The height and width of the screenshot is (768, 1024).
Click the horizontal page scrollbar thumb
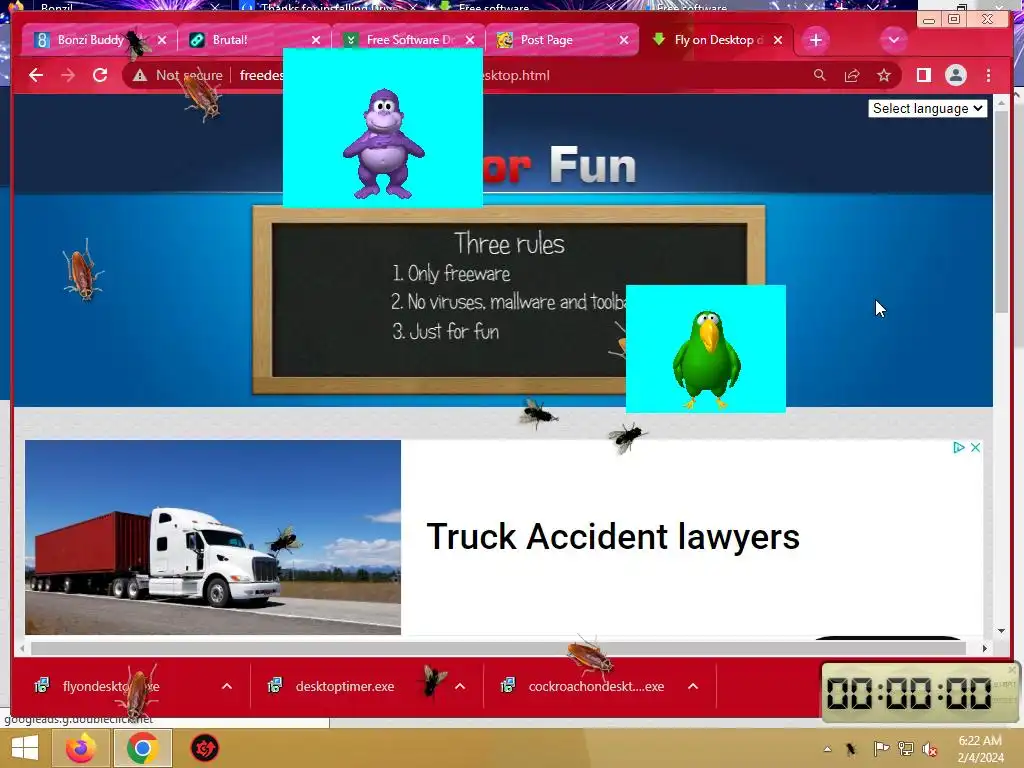click(x=498, y=648)
